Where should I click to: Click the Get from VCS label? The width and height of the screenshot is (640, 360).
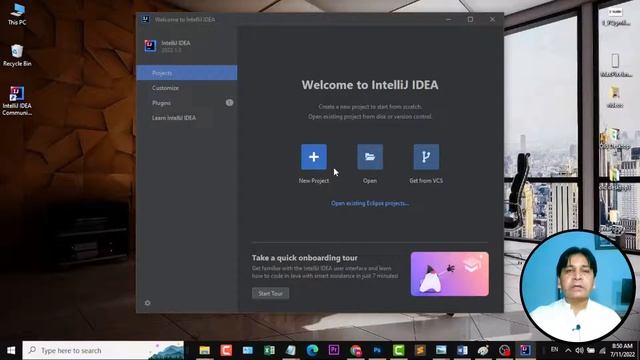point(426,180)
